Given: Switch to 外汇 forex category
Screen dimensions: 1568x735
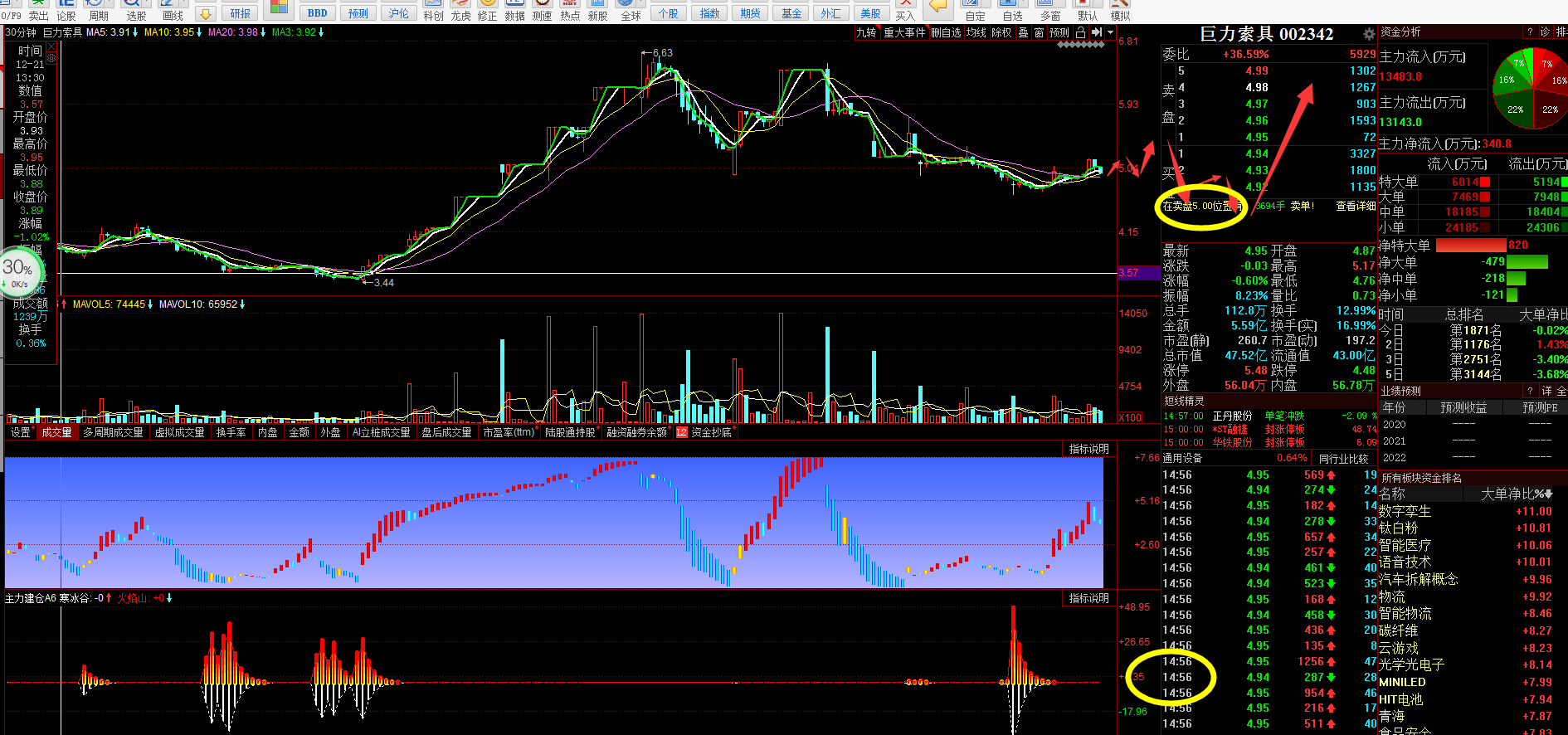Looking at the screenshot, I should point(830,13).
